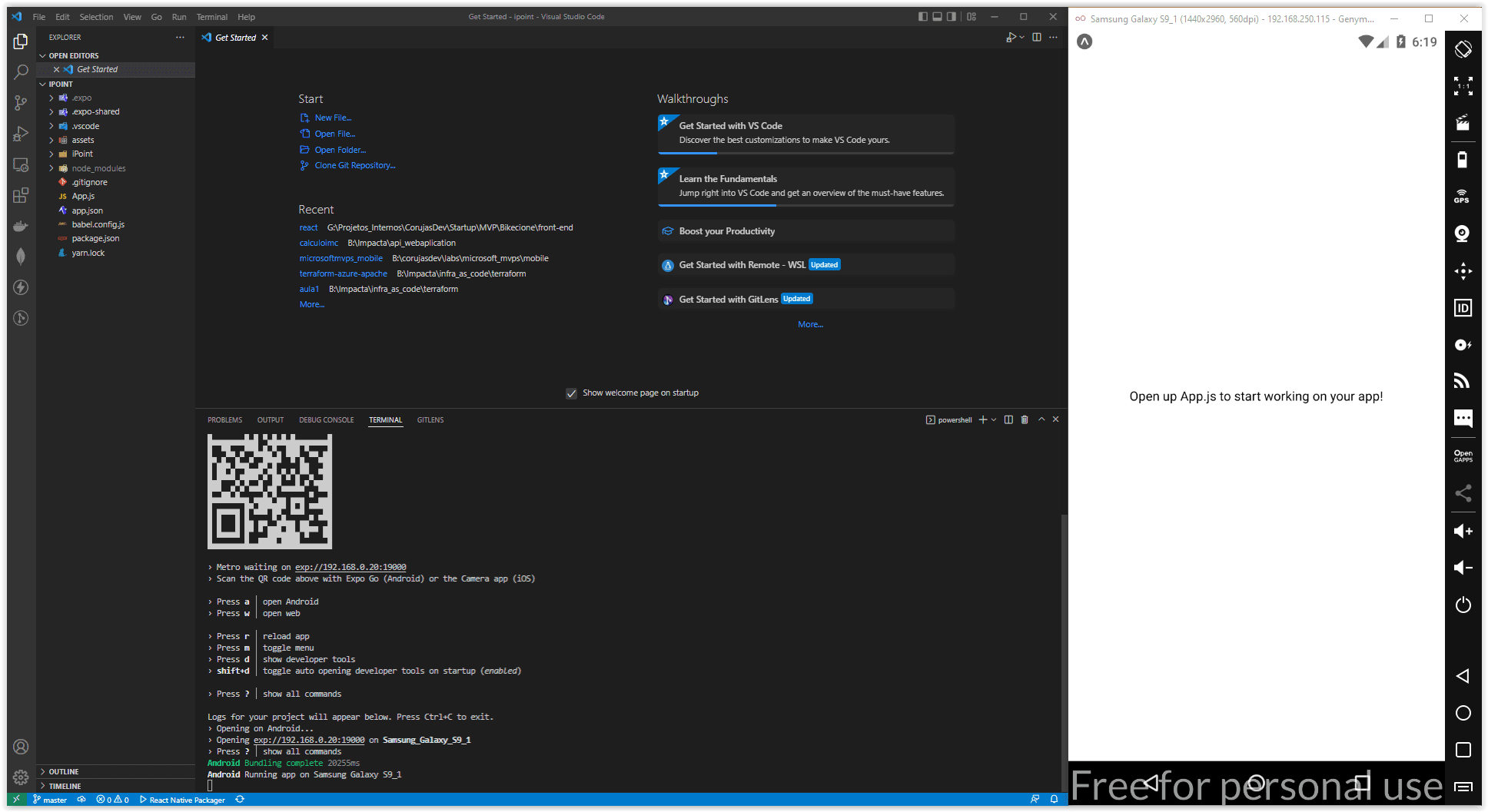The width and height of the screenshot is (1488, 812).
Task: Split the terminal panel
Action: (x=1008, y=419)
